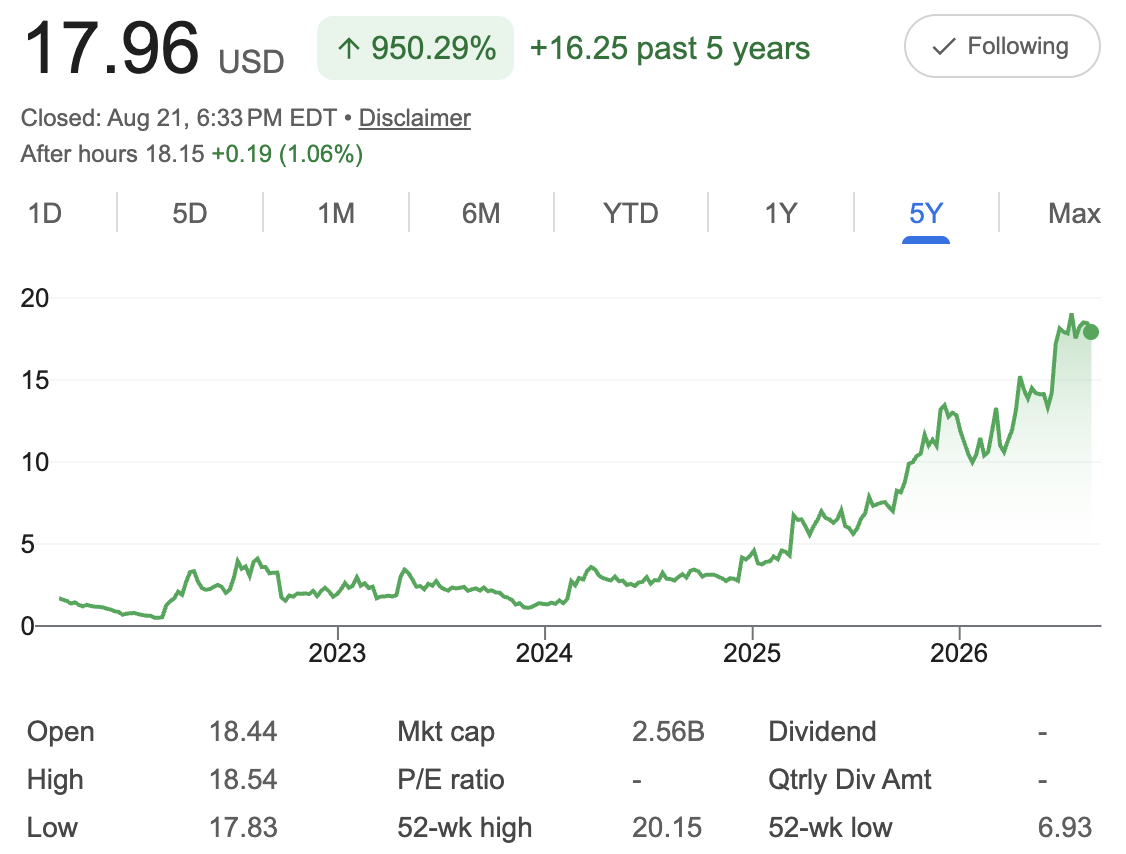
Task: Select the 5D time range tab
Action: [190, 213]
